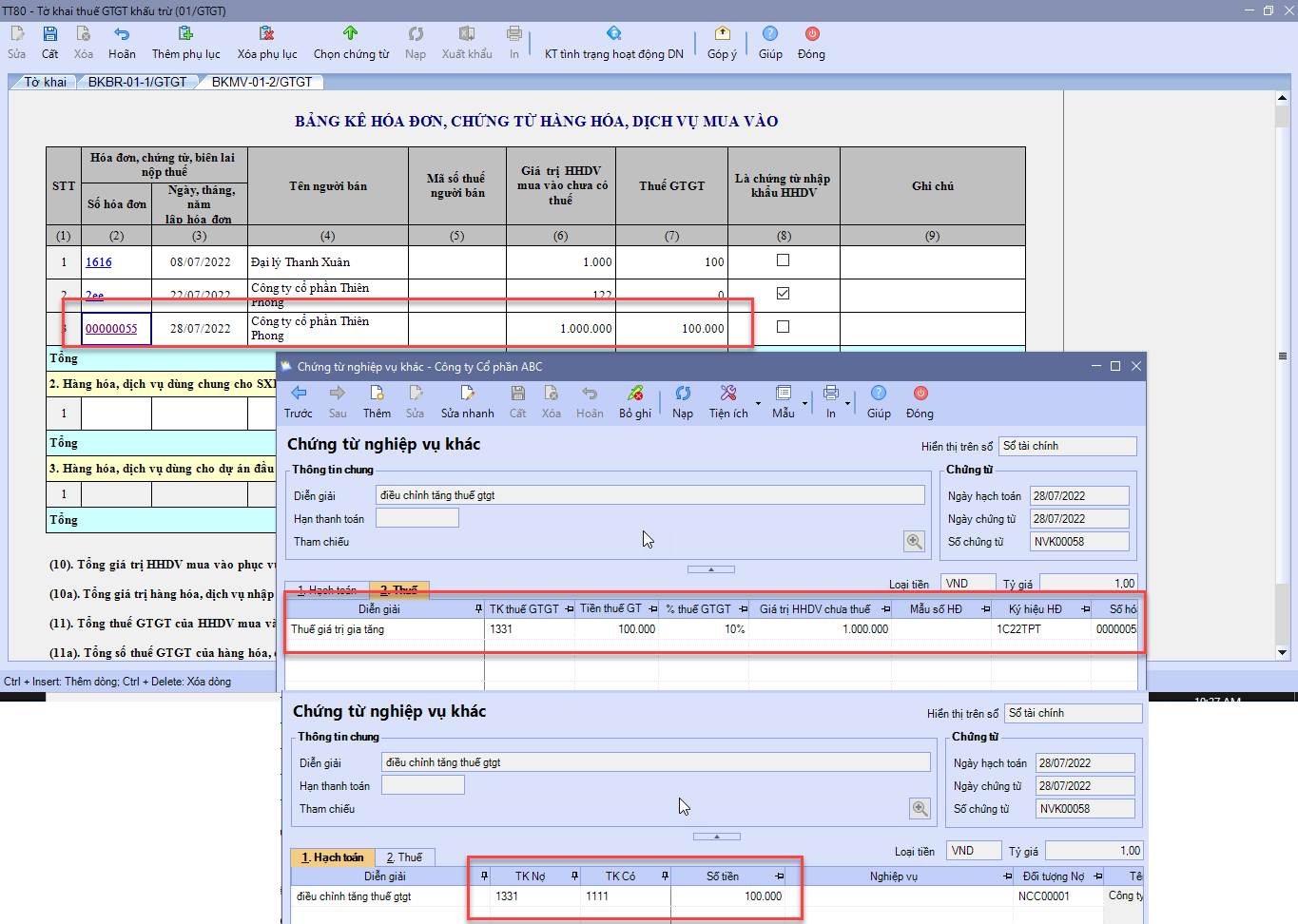Viewport: 1298px width, 924px height.
Task: Go to previous voucher with Trước arrow
Action: click(299, 394)
